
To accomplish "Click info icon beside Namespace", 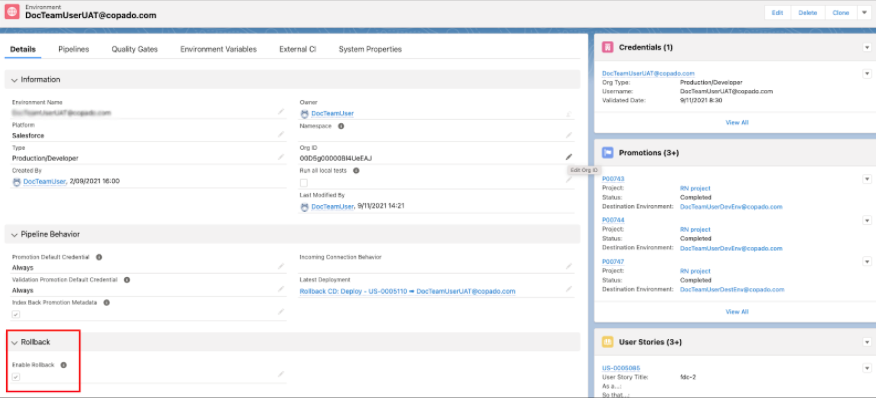I will coord(341,126).
